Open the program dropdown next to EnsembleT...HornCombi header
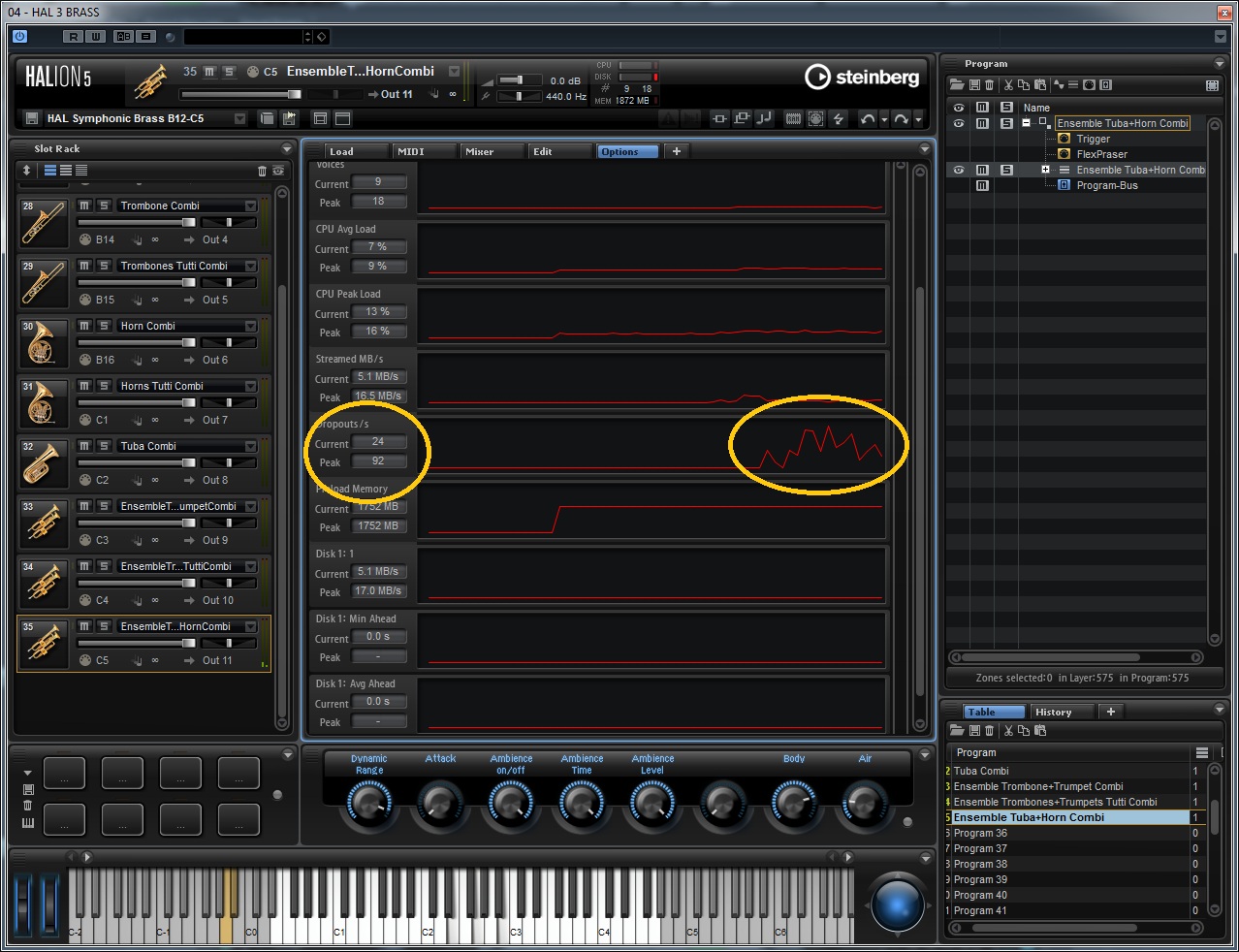1239x952 pixels. pyautogui.click(x=454, y=72)
